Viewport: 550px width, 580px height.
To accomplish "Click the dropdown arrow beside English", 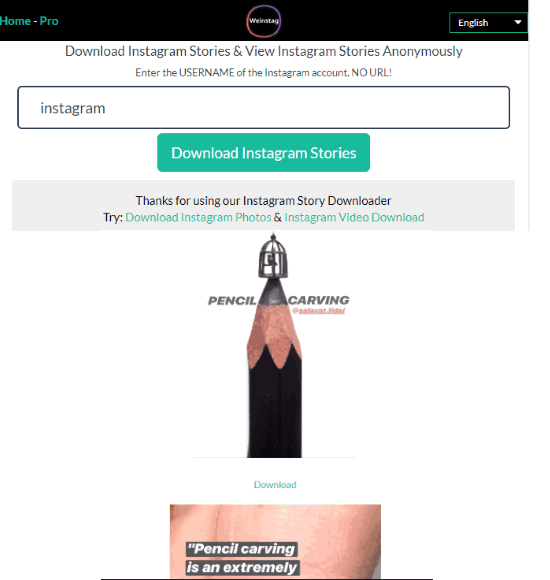I will click(518, 22).
